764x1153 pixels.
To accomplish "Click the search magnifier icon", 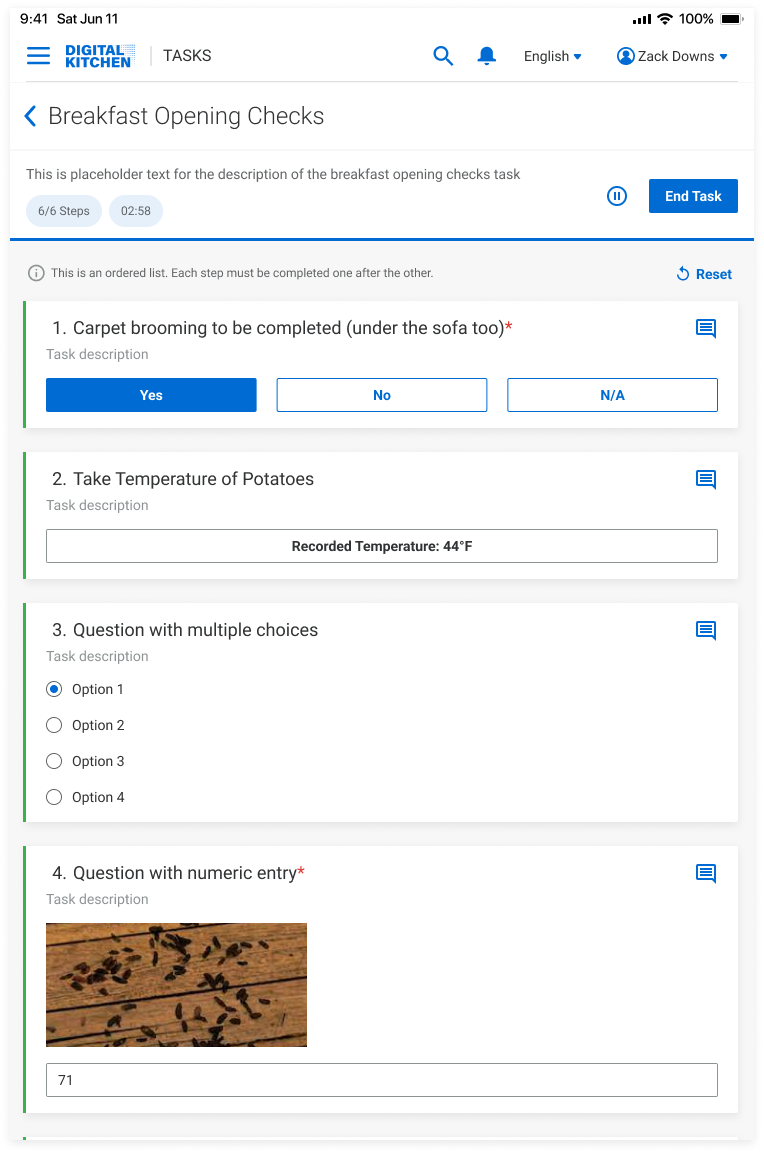I will [443, 56].
